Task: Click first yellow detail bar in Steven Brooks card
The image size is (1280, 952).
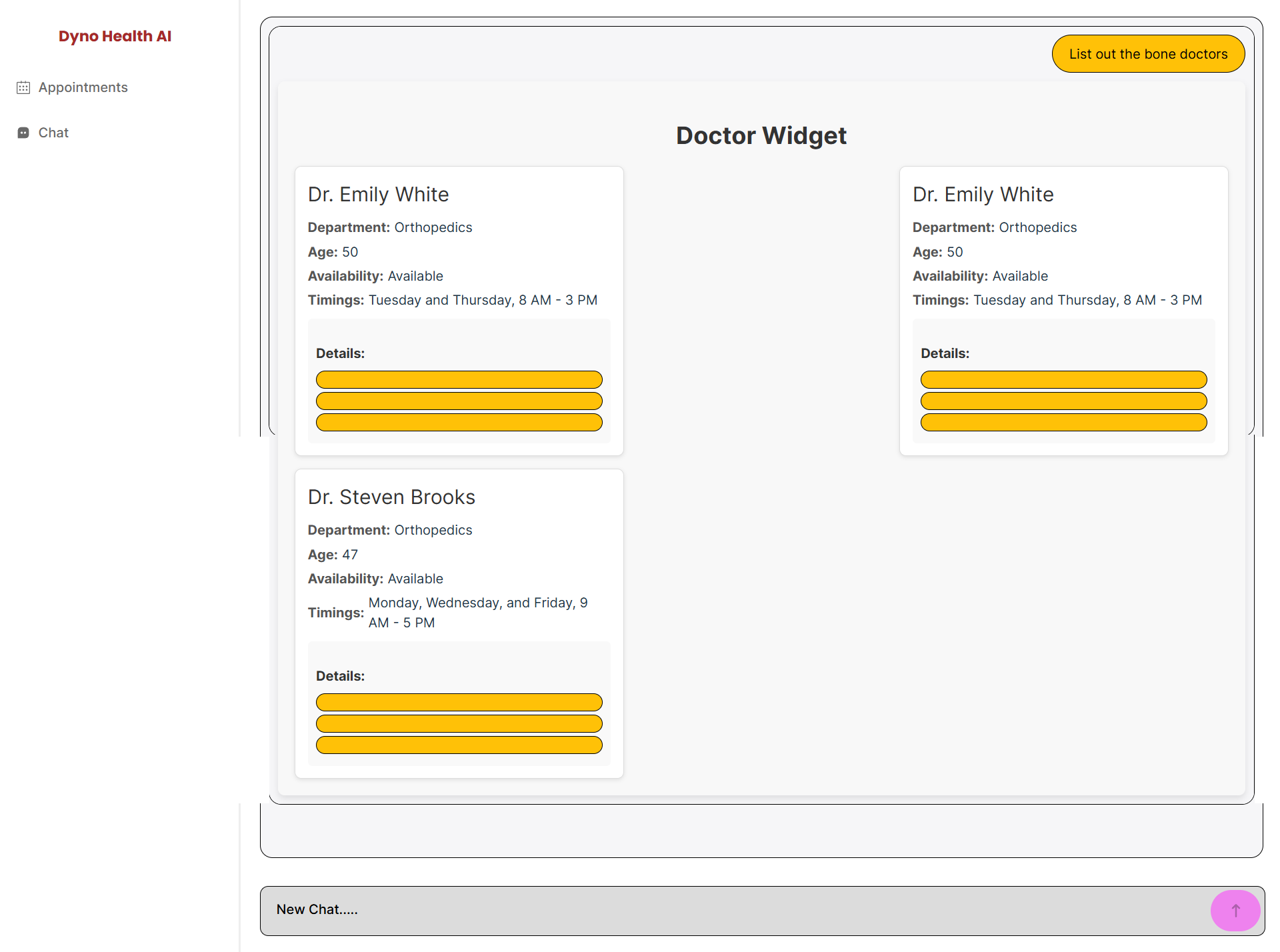Action: point(459,703)
